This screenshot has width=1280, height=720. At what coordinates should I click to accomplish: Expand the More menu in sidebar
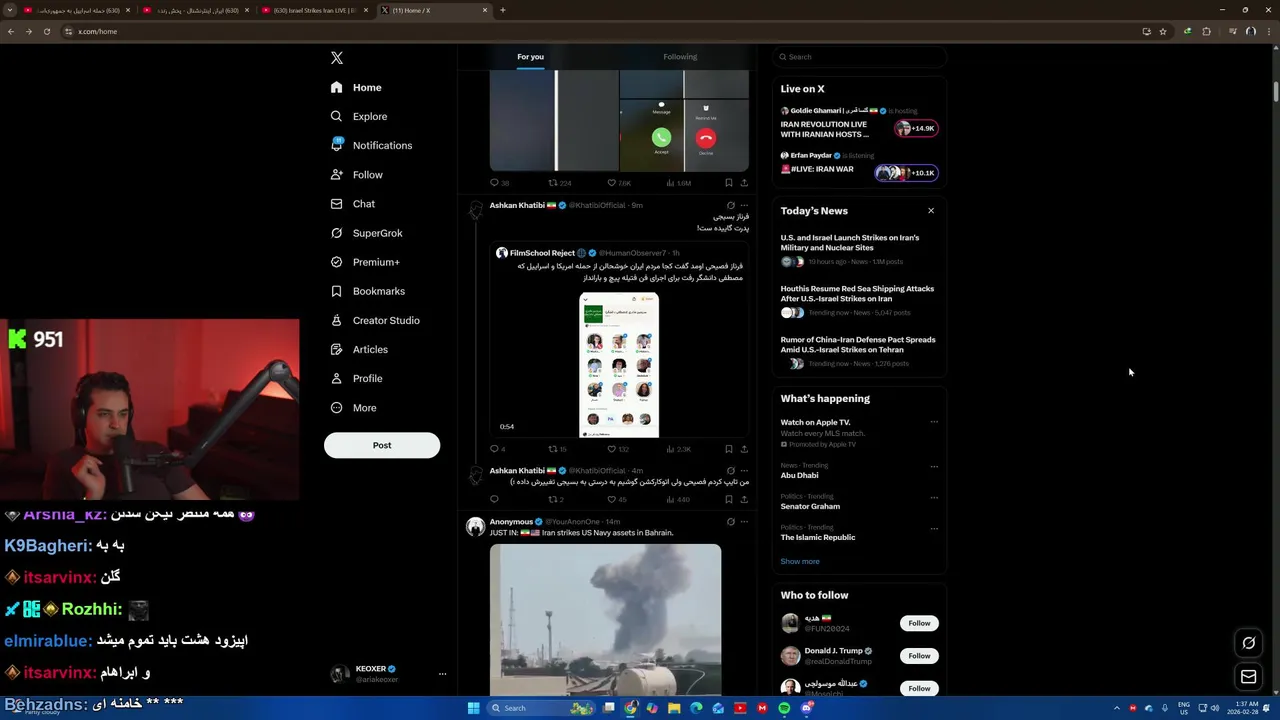pyautogui.click(x=354, y=408)
